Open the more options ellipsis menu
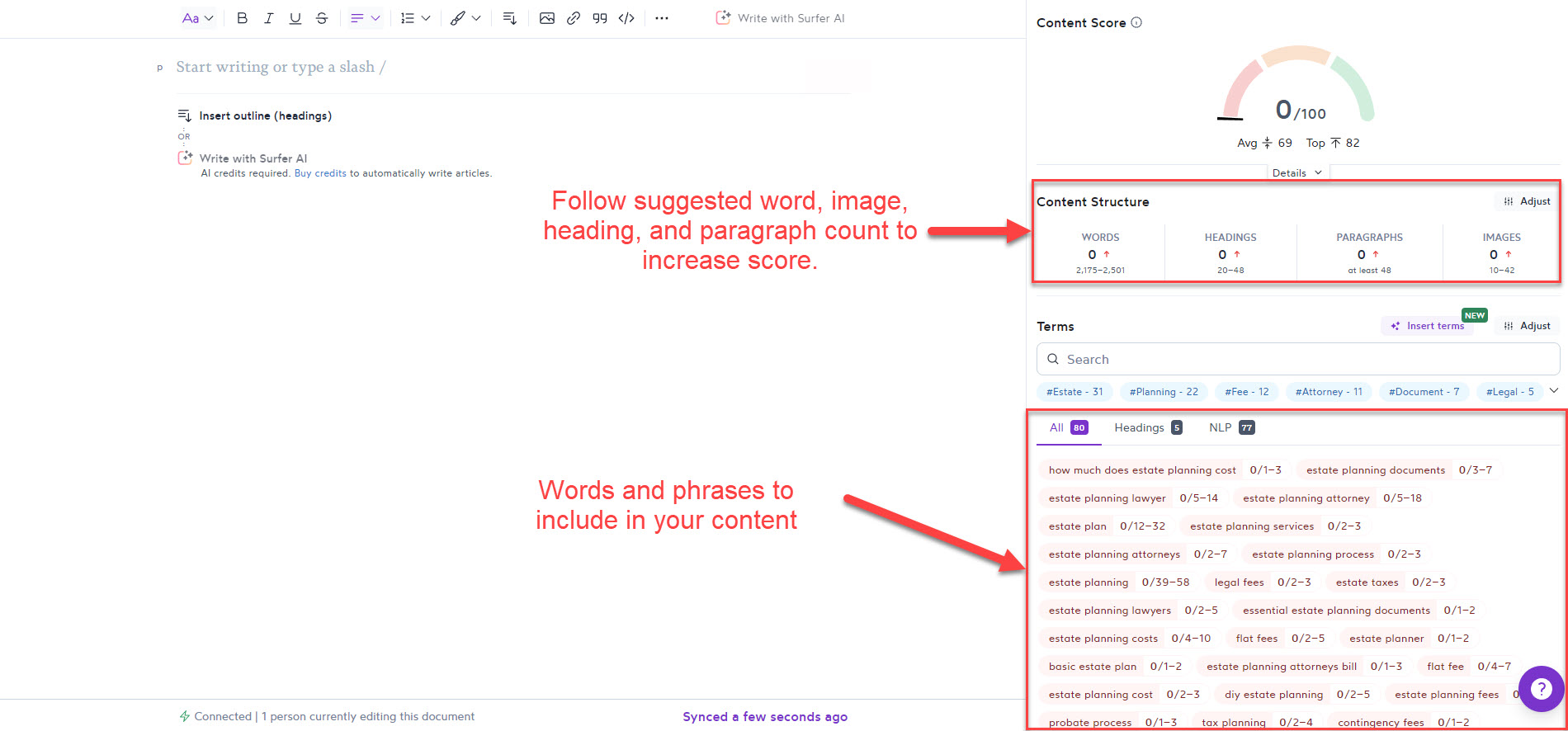Image resolution: width=1568 pixels, height=731 pixels. (x=662, y=18)
